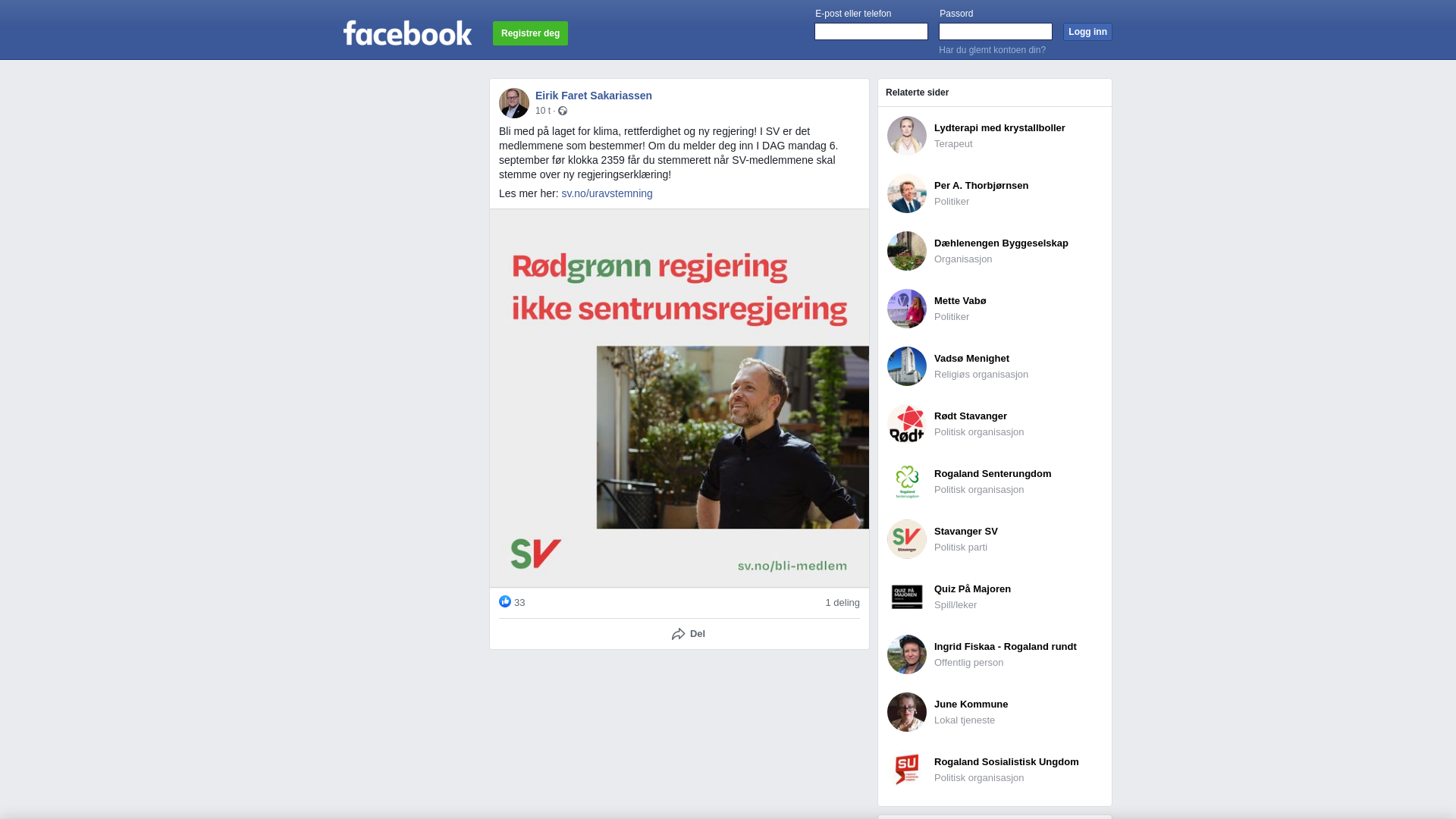Focus the Passord input field
Viewport: 1456px width, 819px height.
[x=996, y=31]
